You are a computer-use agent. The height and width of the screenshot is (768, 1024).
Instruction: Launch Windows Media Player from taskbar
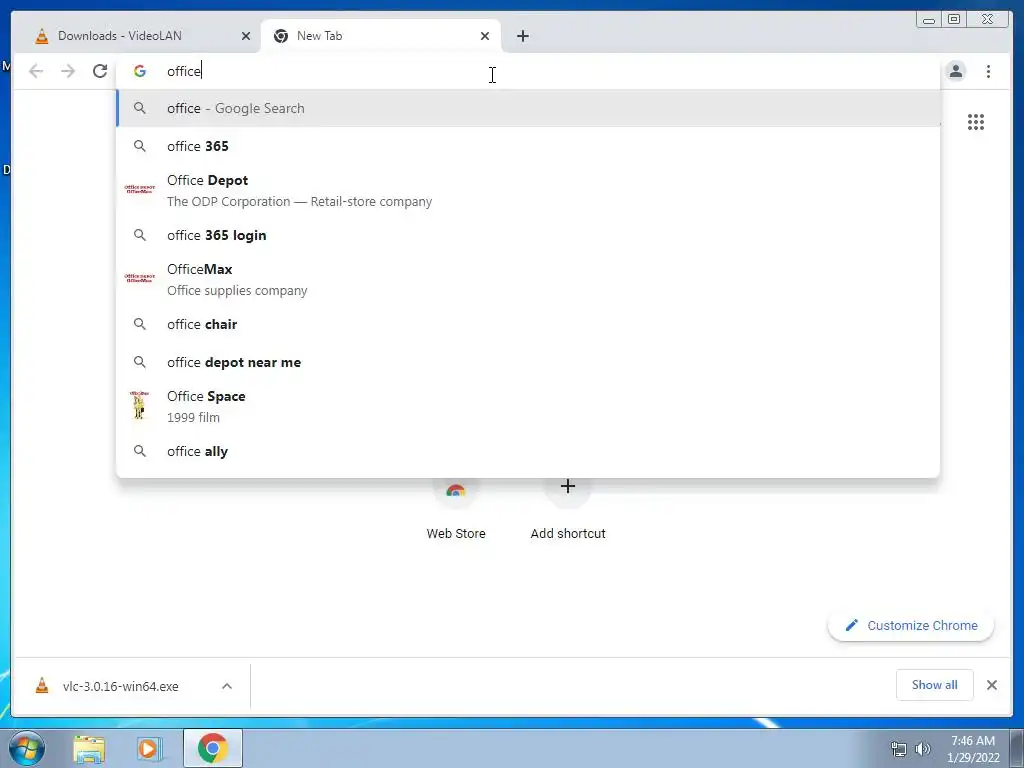click(x=148, y=748)
